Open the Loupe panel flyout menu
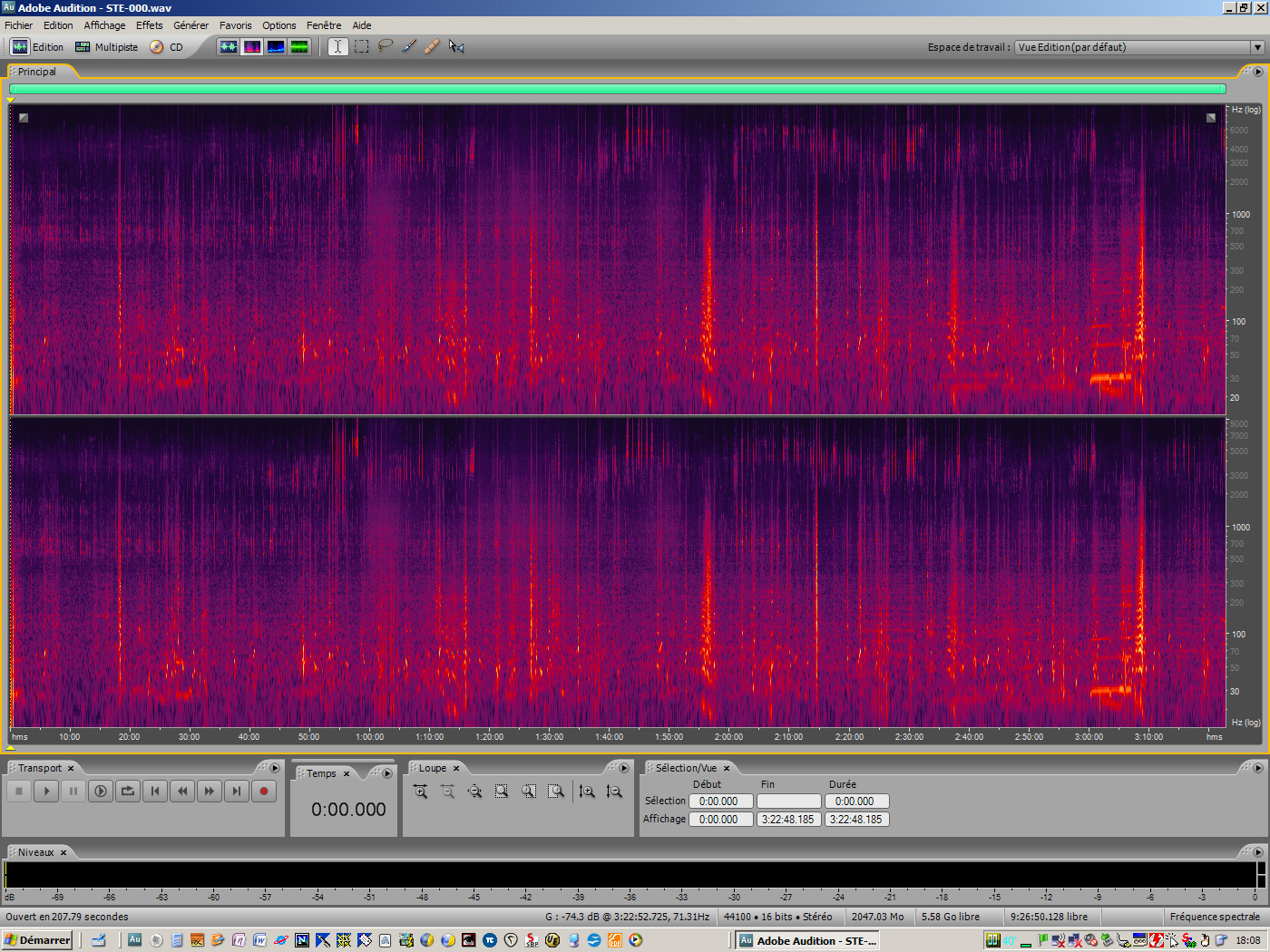Image resolution: width=1270 pixels, height=952 pixels. pyautogui.click(x=624, y=767)
